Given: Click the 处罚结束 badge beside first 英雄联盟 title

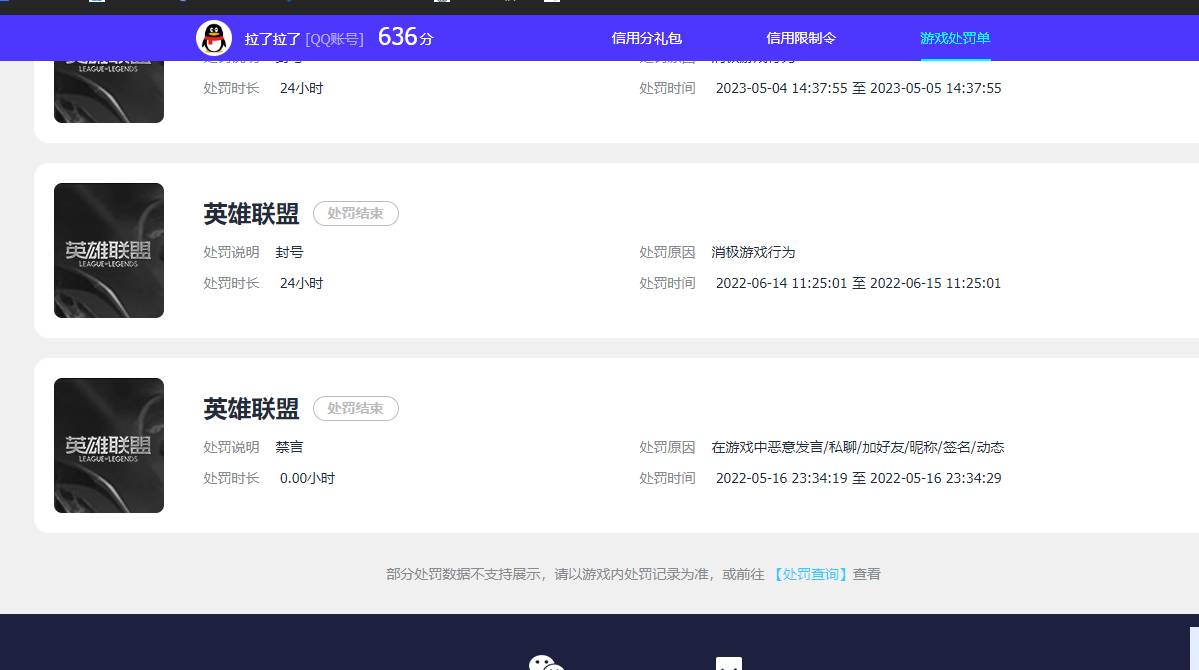Looking at the screenshot, I should [x=355, y=213].
